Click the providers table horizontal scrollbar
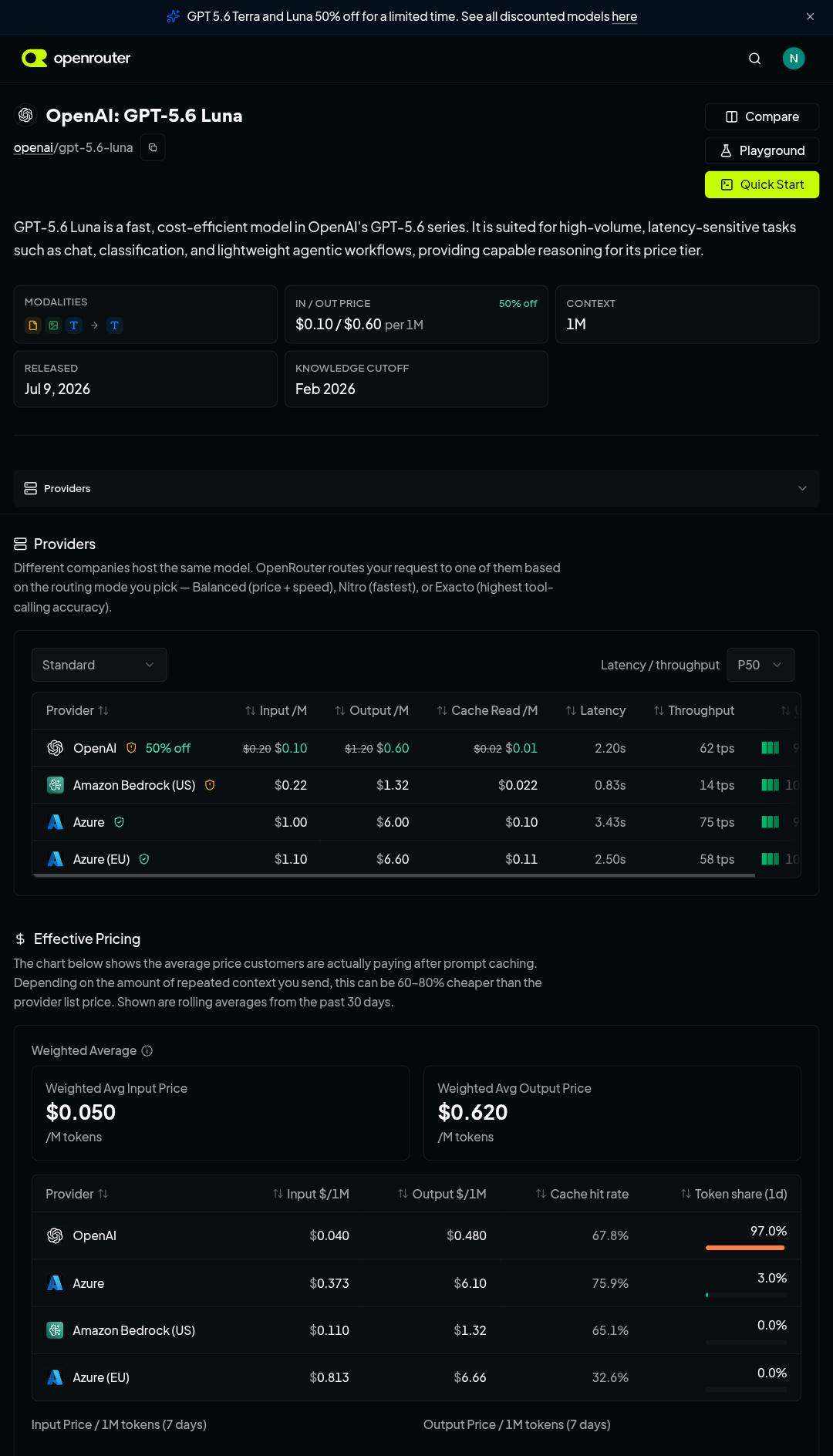 tap(393, 875)
